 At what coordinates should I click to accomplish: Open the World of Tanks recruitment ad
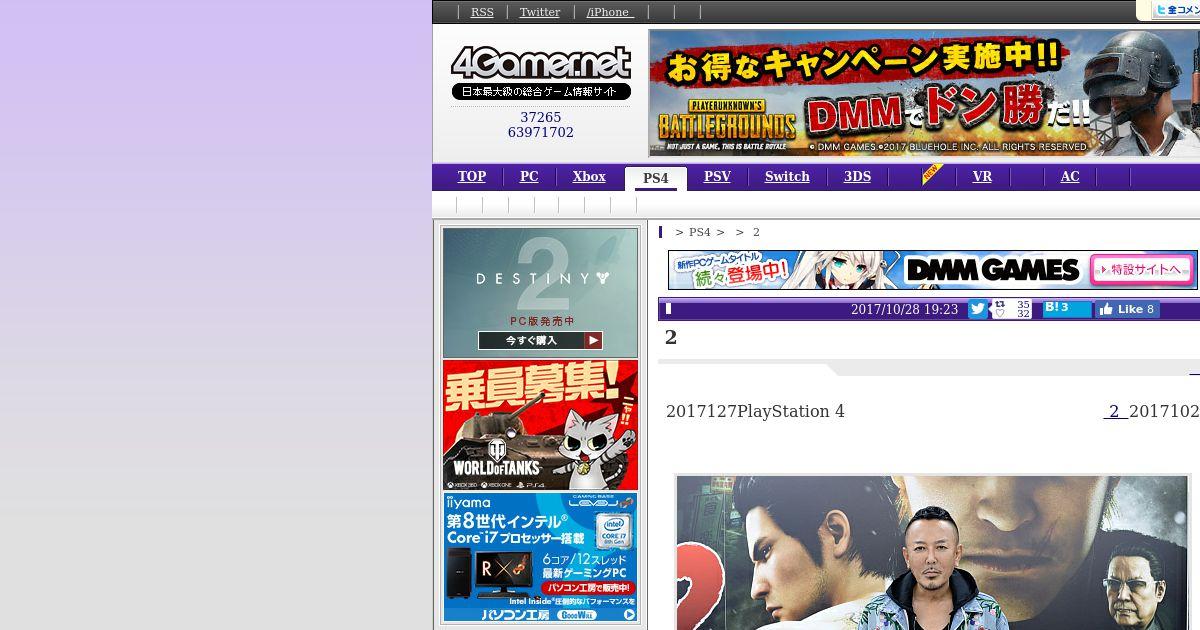click(x=540, y=425)
